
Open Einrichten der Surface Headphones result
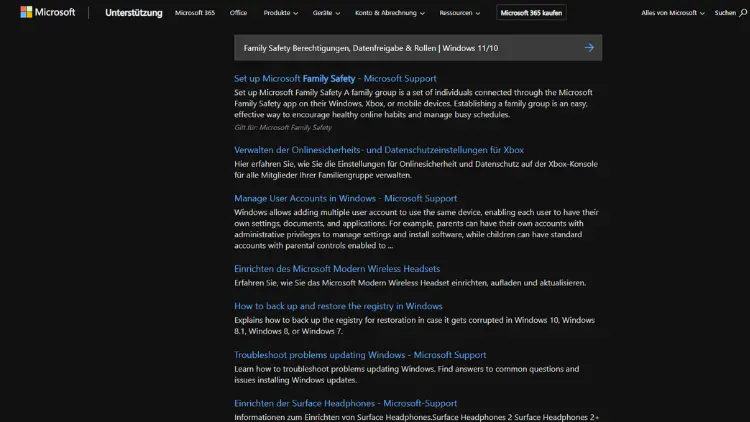(x=345, y=403)
